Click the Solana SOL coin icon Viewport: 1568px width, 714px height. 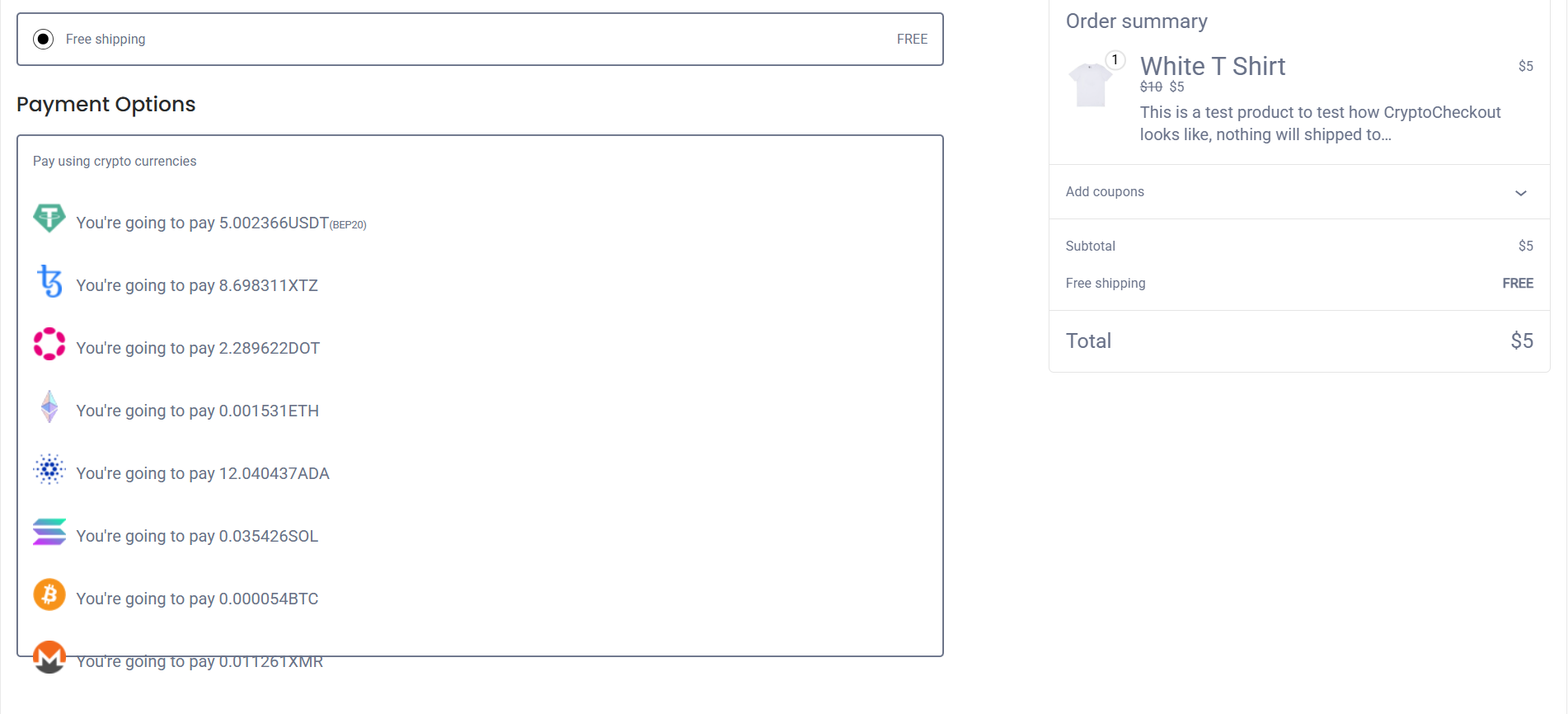[49, 532]
